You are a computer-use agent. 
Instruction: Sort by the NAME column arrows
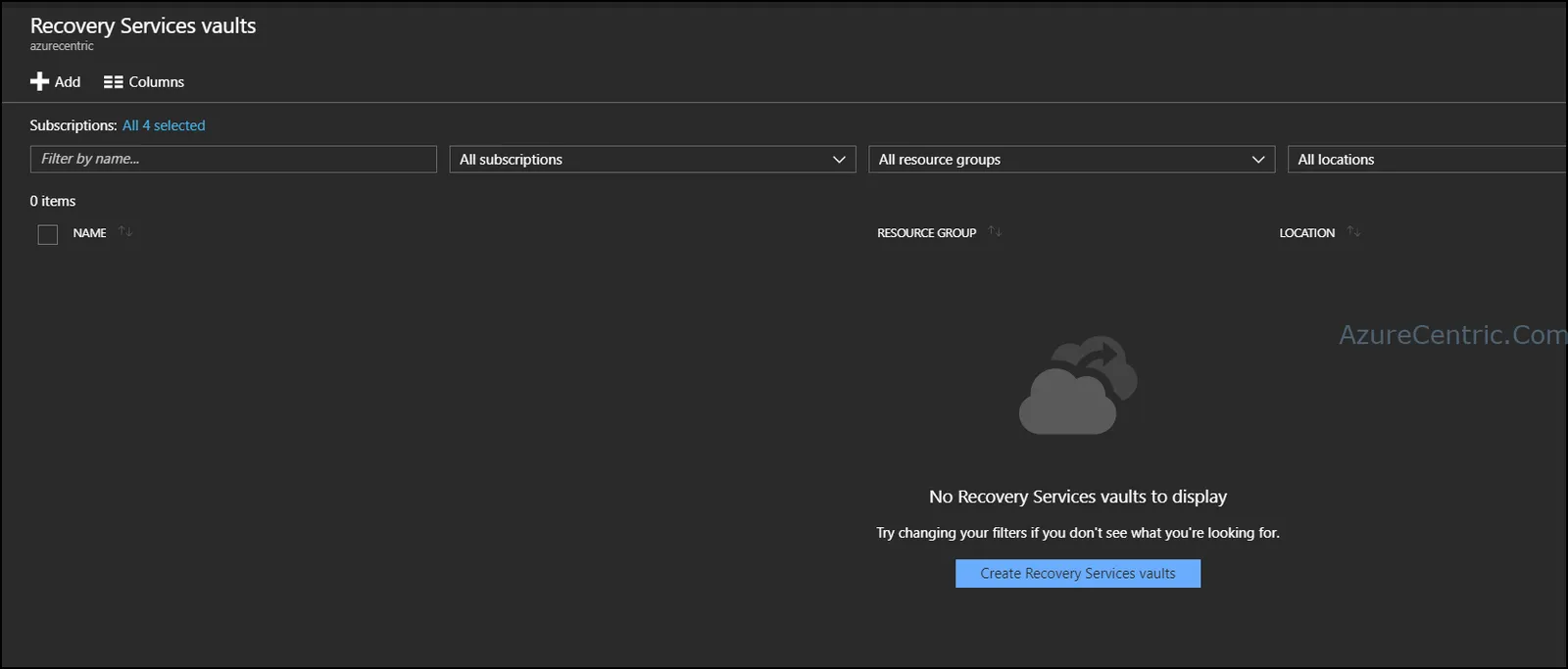pos(125,232)
